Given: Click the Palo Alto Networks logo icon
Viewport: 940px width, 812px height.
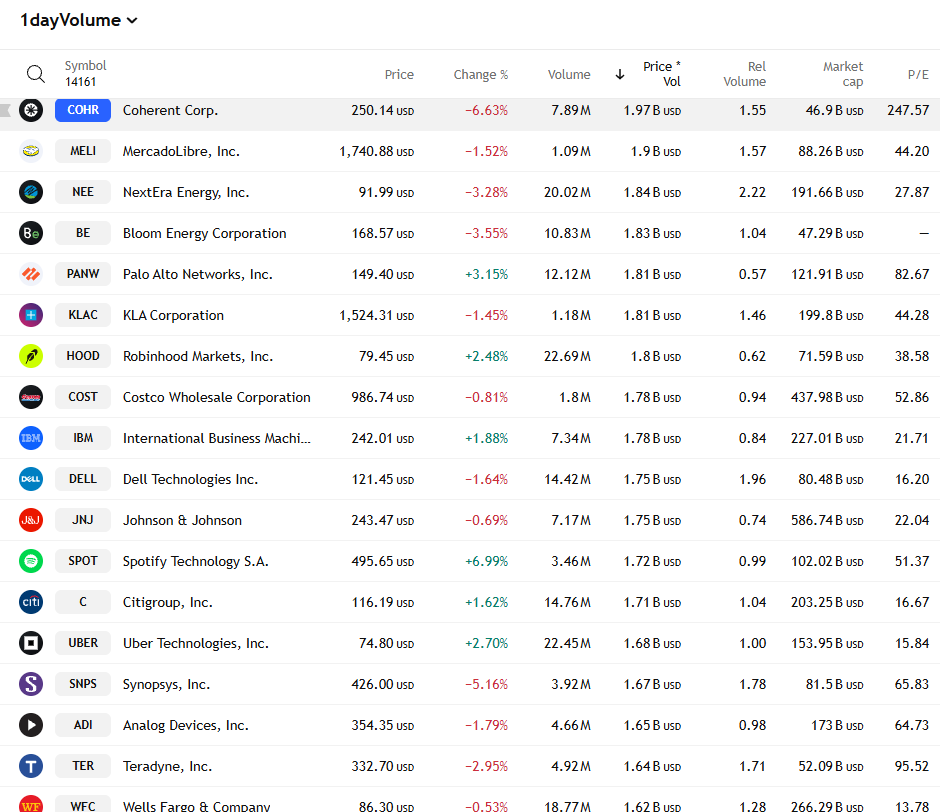Looking at the screenshot, I should coord(31,274).
